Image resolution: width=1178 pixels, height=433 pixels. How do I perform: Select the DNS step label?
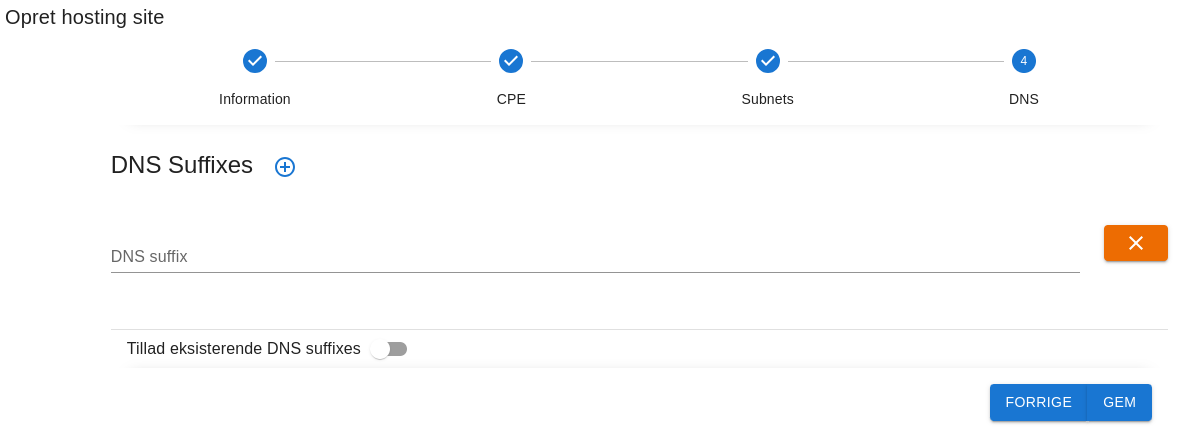1024,99
